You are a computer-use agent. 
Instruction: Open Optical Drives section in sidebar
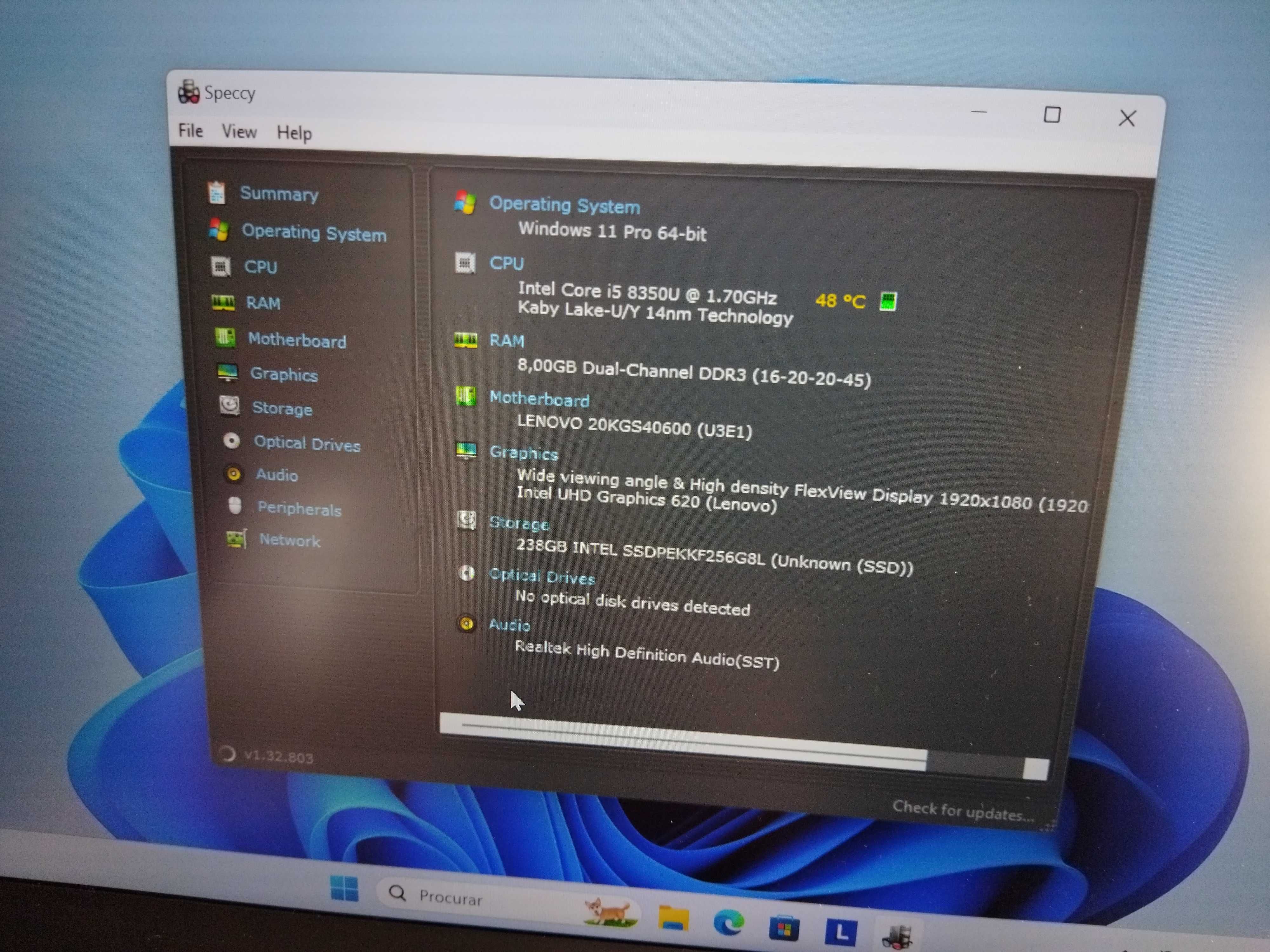click(307, 444)
